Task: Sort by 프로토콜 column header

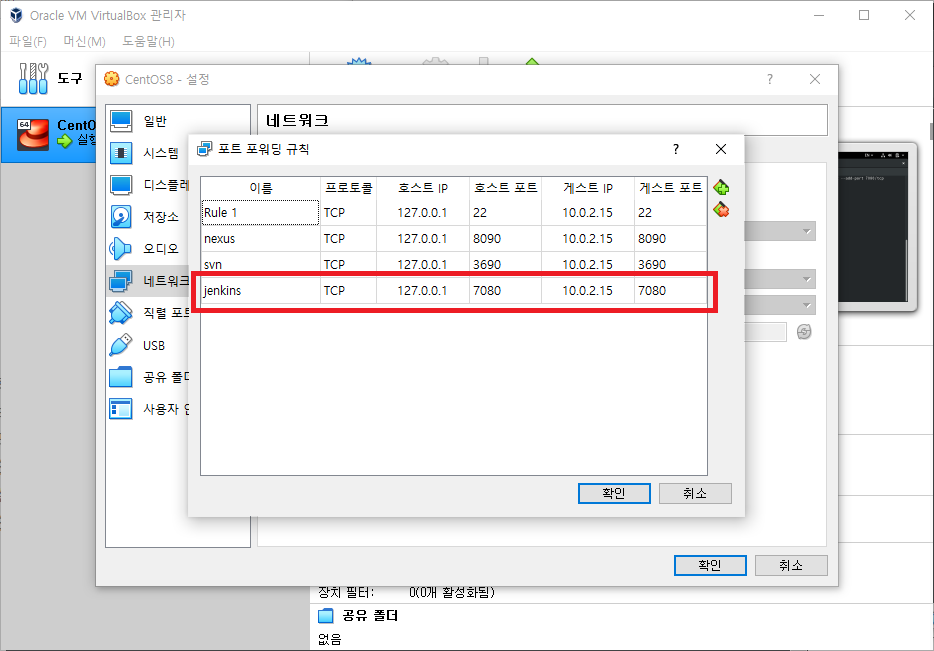Action: (348, 188)
